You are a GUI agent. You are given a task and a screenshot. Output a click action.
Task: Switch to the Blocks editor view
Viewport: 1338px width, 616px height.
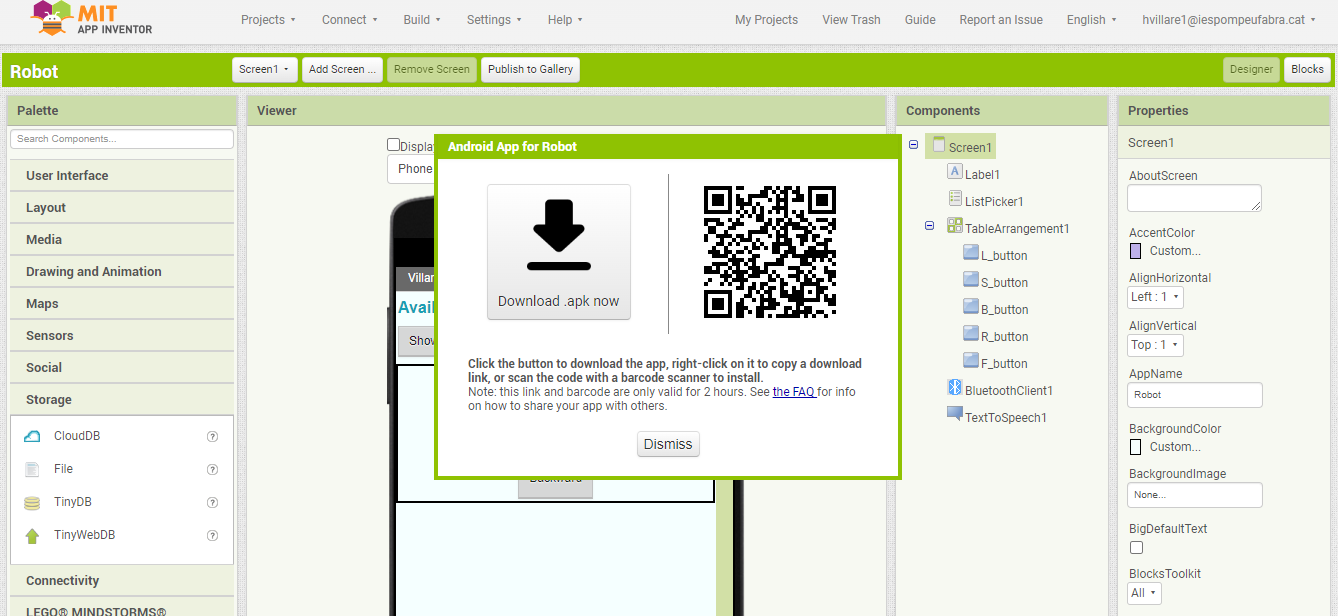tap(1307, 69)
